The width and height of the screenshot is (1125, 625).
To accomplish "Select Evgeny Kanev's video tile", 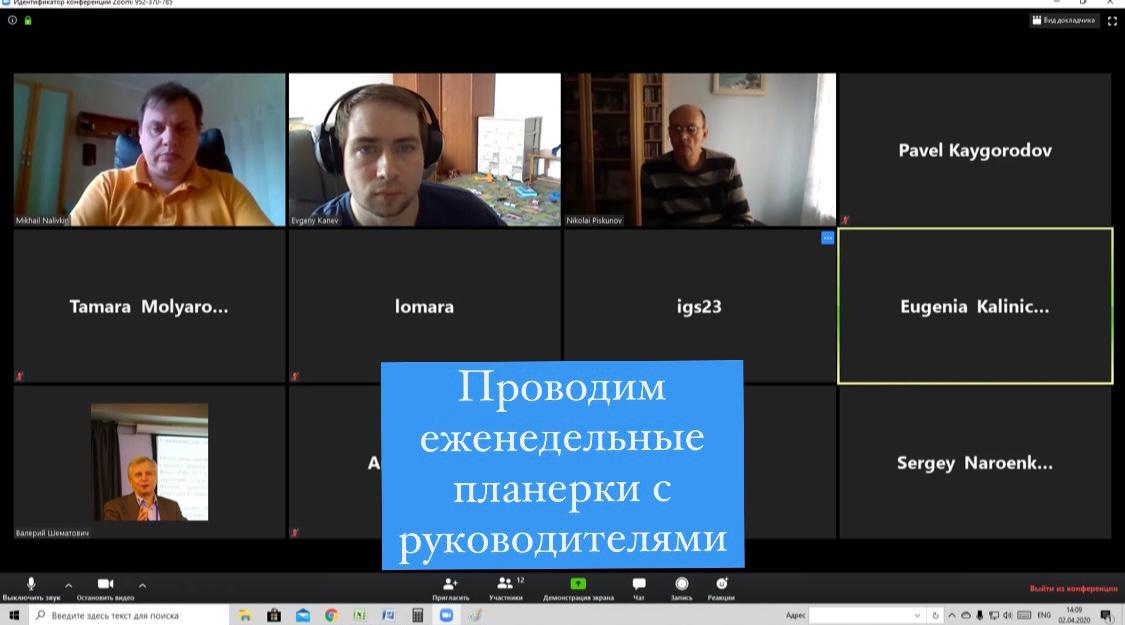I will (x=424, y=149).
